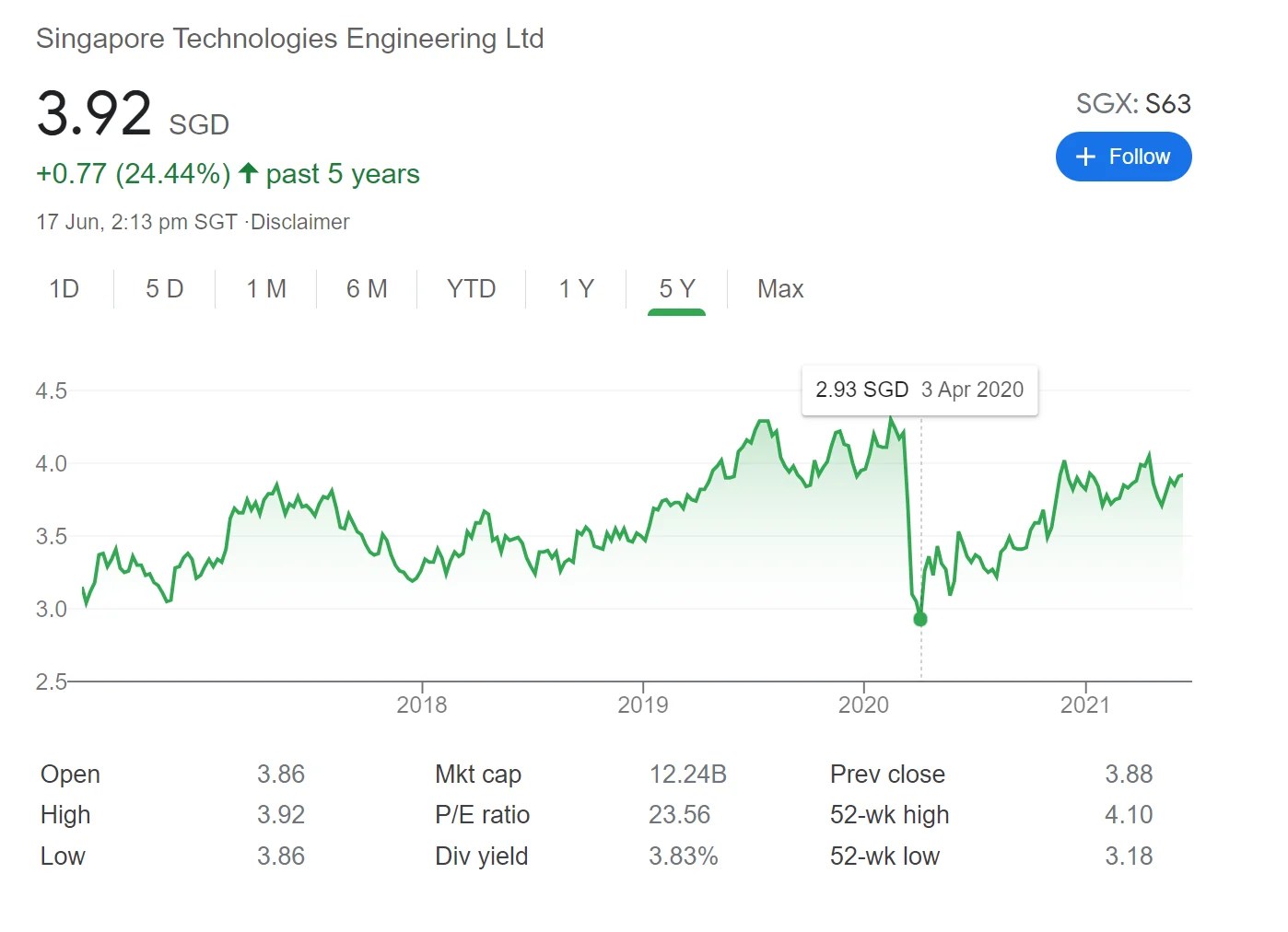Click the 2018 x-axis label

pyautogui.click(x=422, y=705)
